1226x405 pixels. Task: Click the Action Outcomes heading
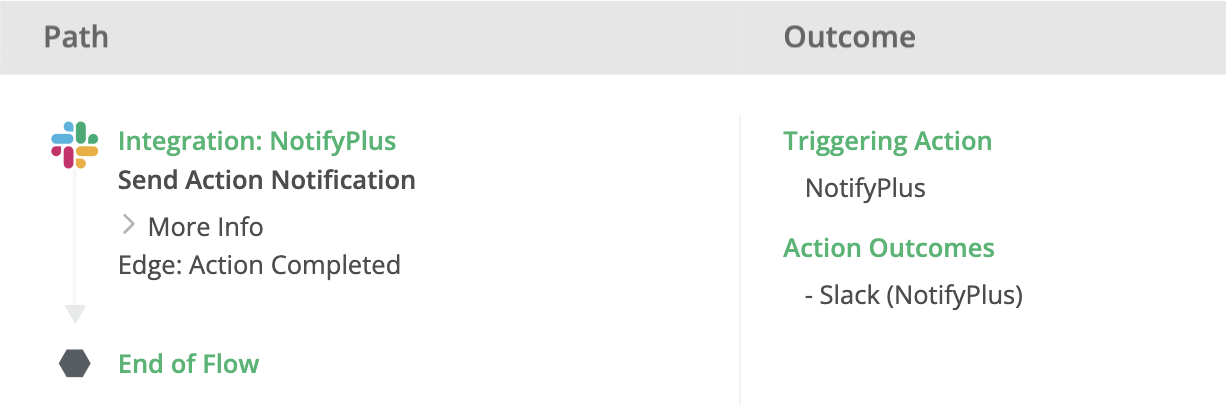[x=889, y=248]
